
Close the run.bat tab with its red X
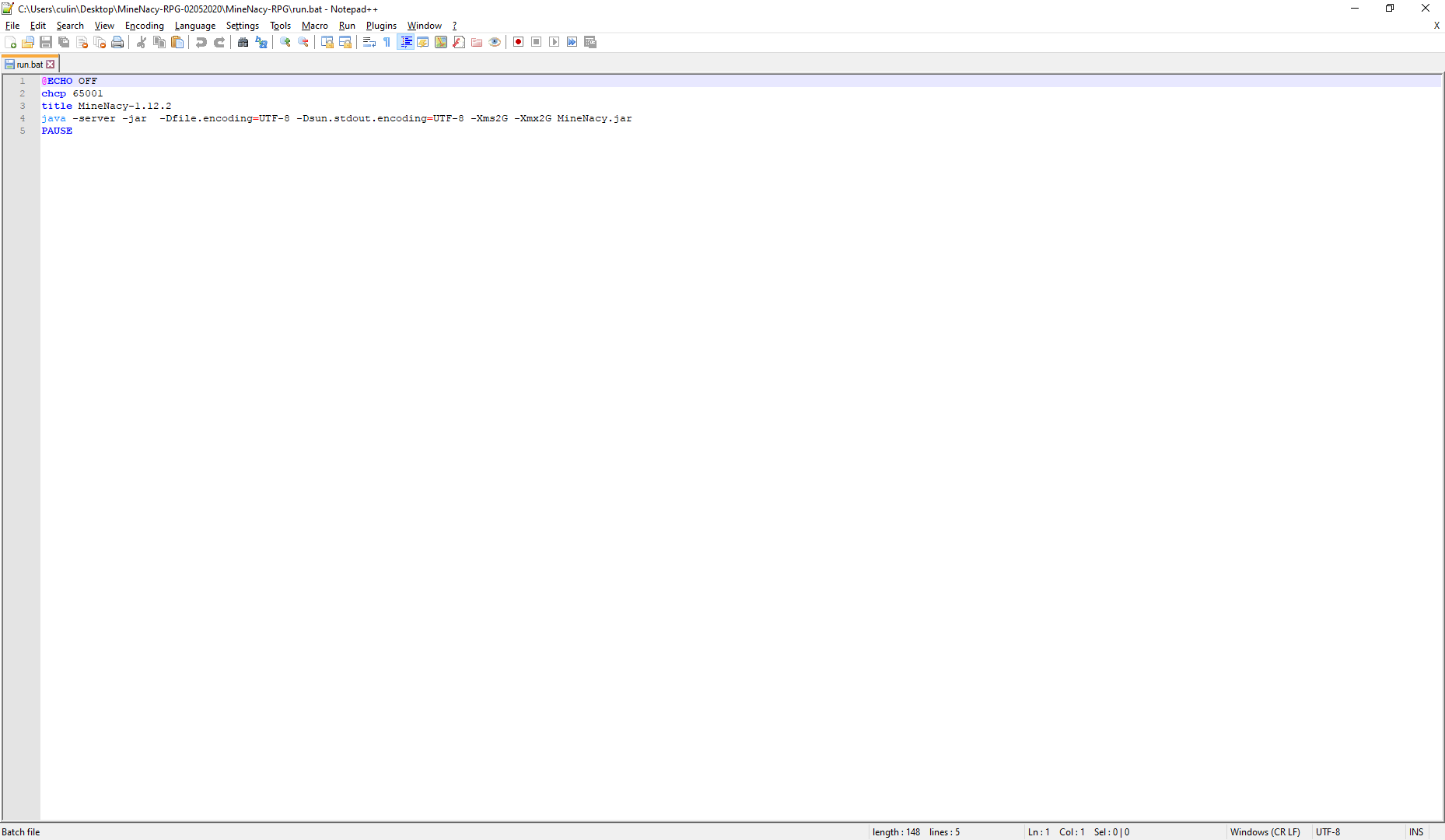click(51, 65)
